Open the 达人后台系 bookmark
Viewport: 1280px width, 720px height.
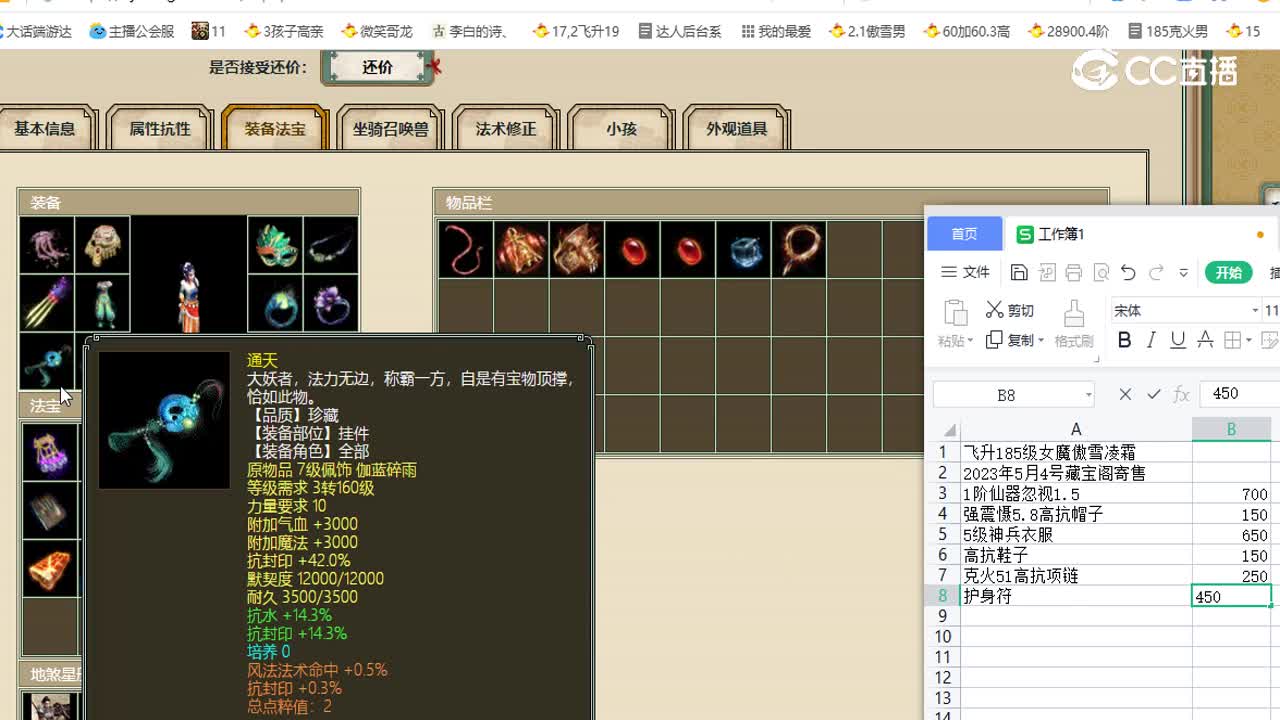[680, 31]
